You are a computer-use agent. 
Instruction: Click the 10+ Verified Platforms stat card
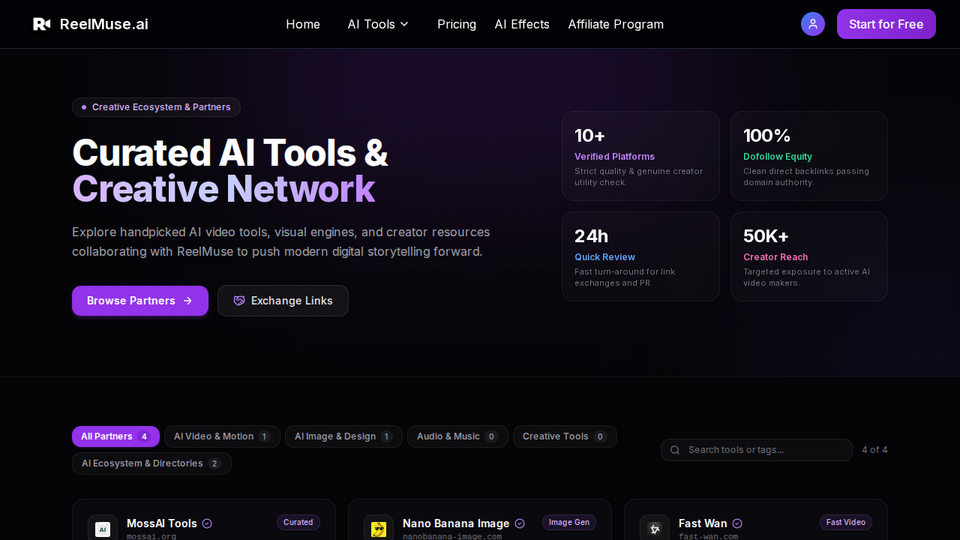(x=640, y=156)
